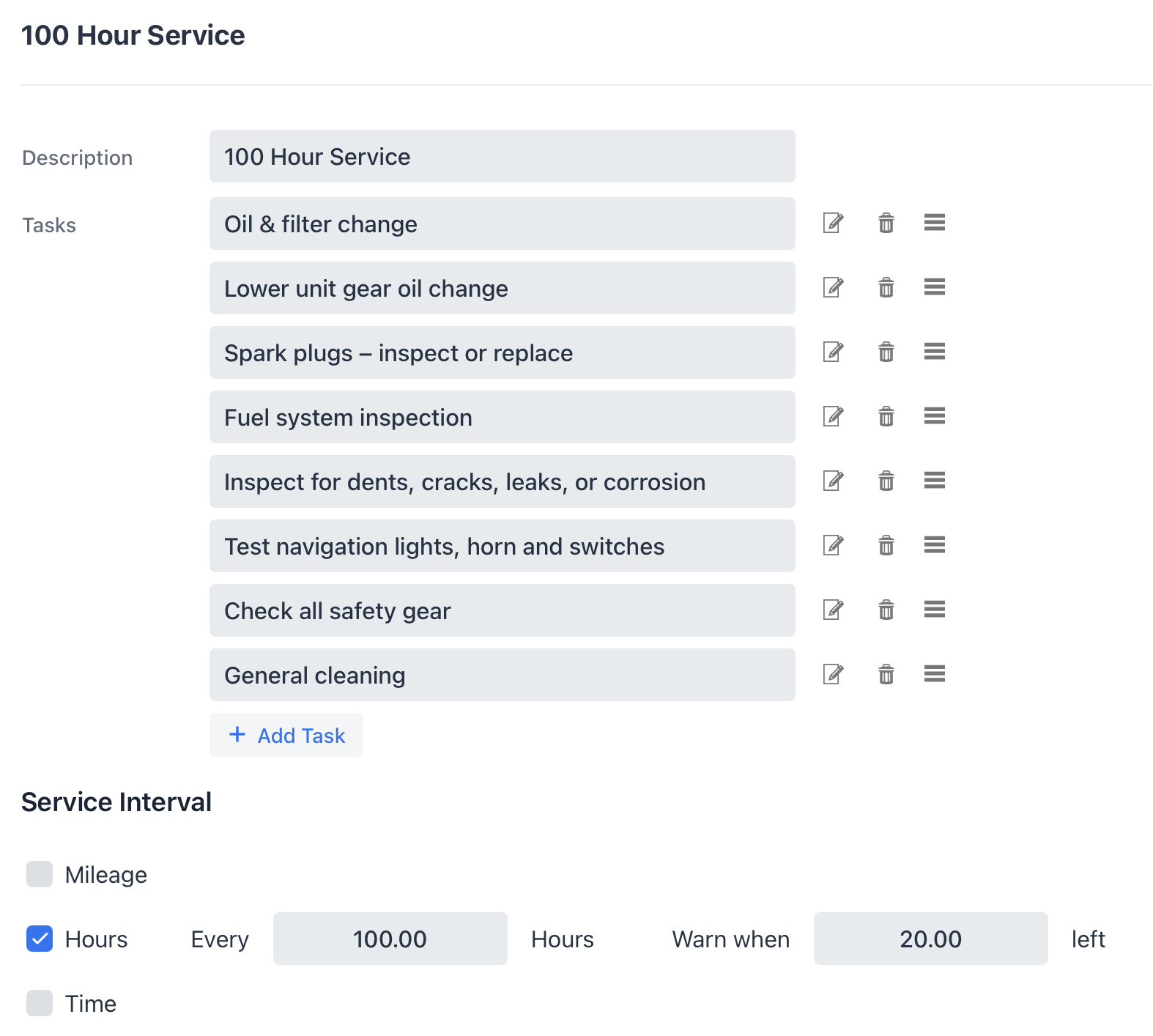Uncheck the Hours interval checkbox

(40, 939)
